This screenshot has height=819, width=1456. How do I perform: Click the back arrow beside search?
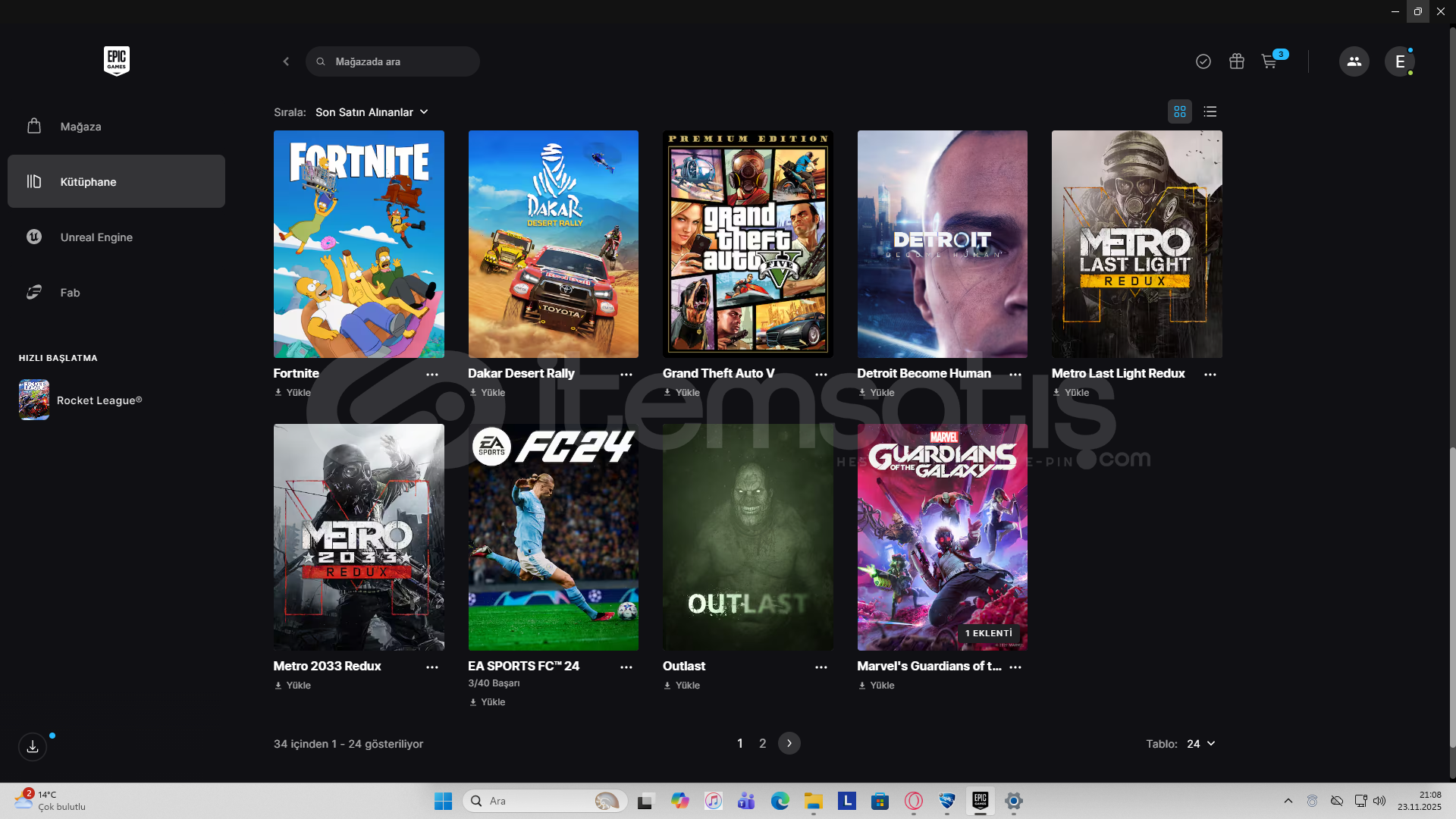point(286,61)
